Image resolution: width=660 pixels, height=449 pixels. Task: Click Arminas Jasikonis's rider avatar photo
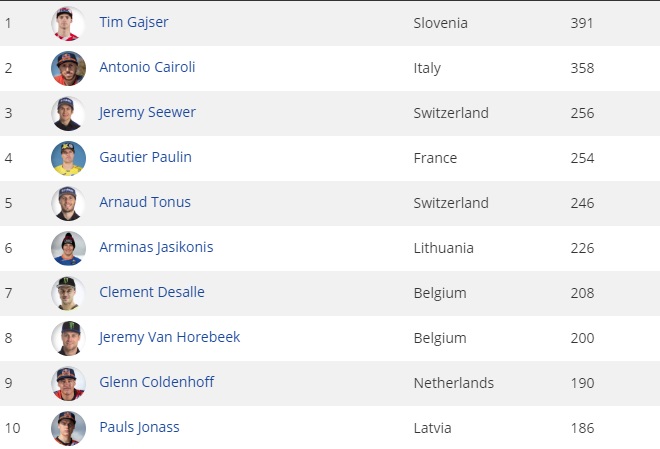point(68,248)
